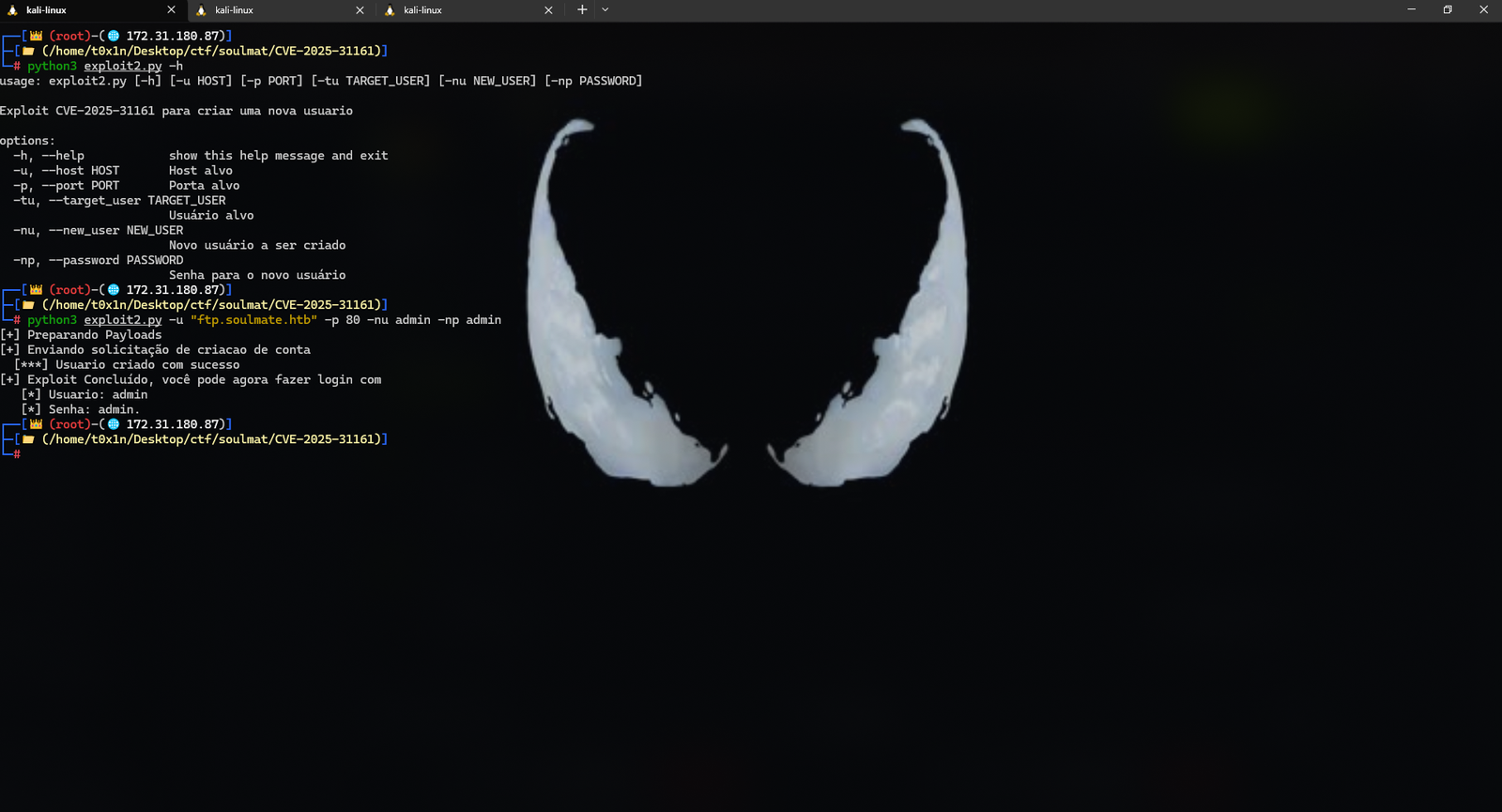Click the quoted "ftp.soulmate.htb" host argument
This screenshot has height=812, width=1502.
point(253,320)
